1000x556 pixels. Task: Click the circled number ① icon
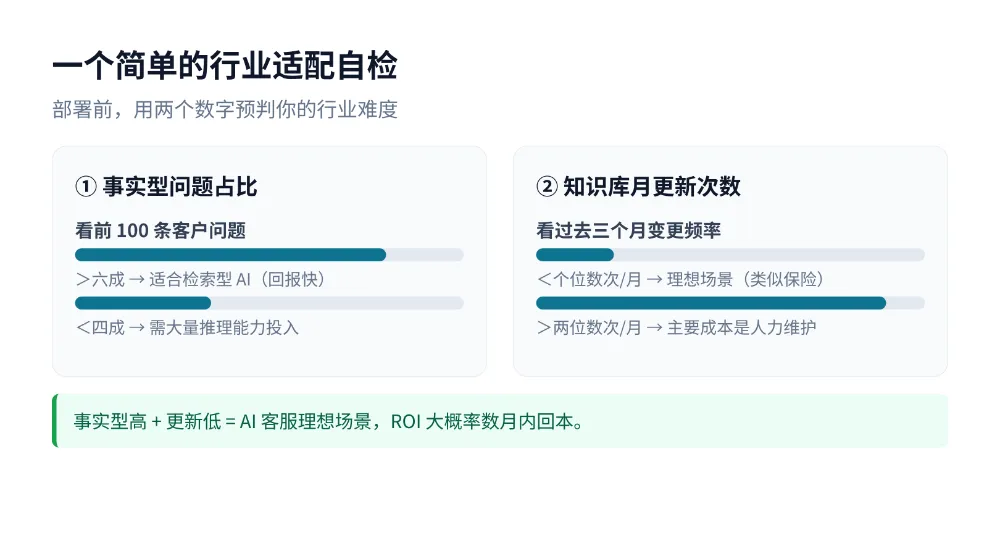(86, 187)
